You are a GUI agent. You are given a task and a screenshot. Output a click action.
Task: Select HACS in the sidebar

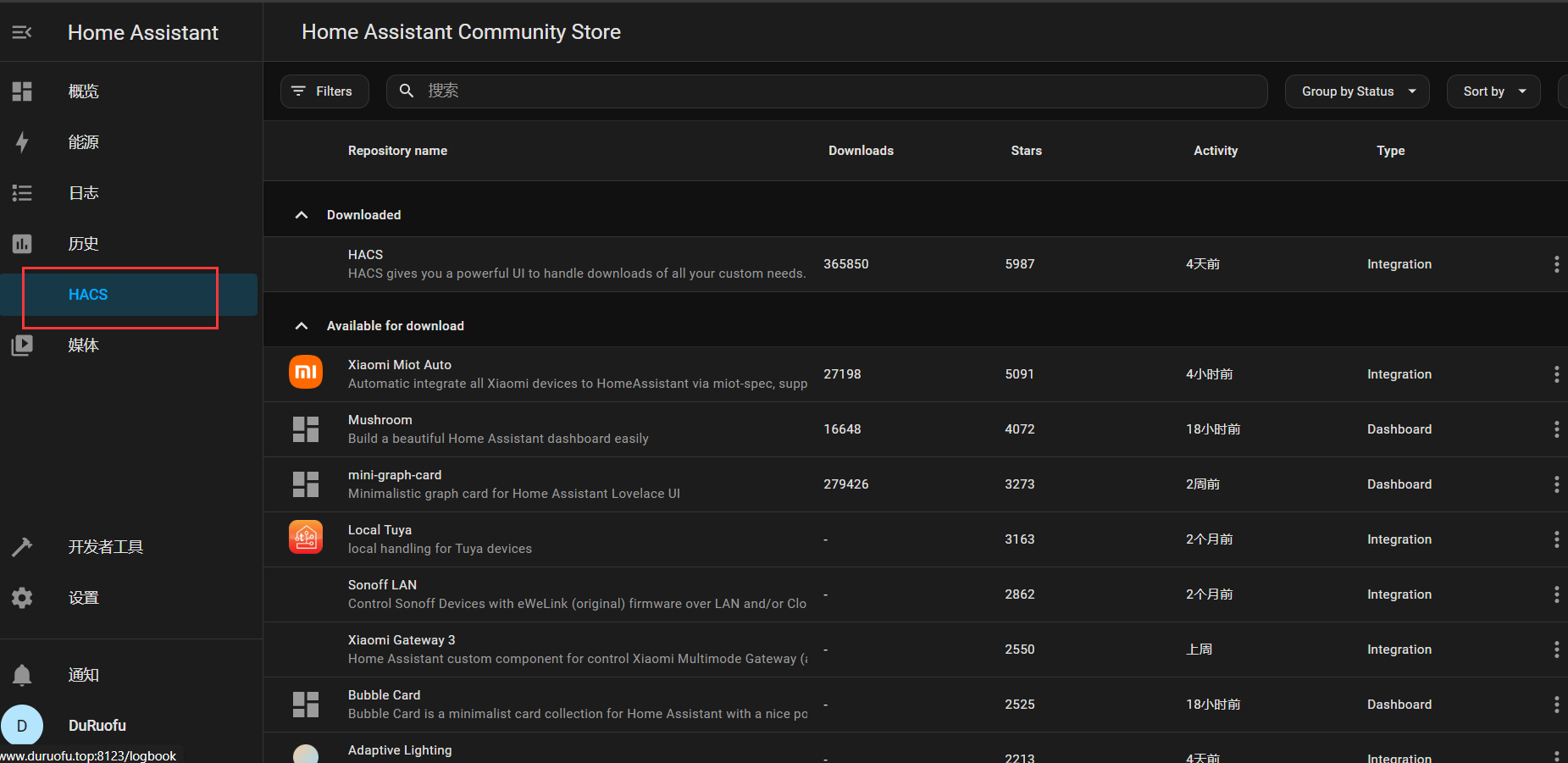pyautogui.click(x=88, y=295)
